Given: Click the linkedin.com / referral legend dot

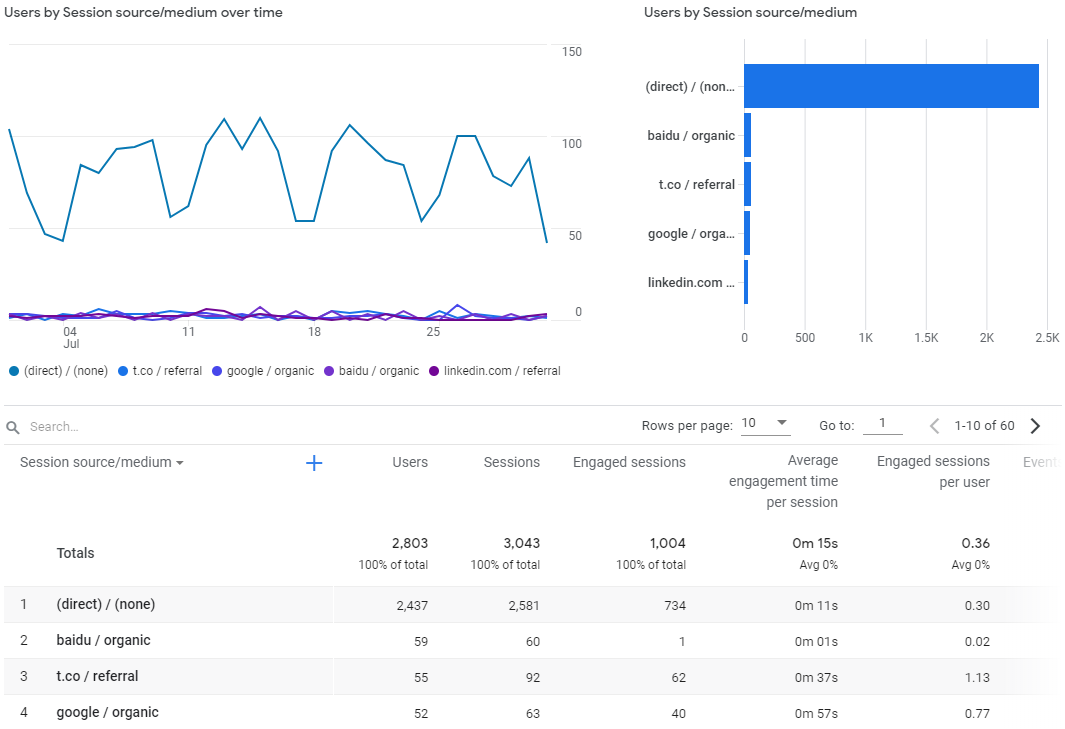Looking at the screenshot, I should click(434, 371).
